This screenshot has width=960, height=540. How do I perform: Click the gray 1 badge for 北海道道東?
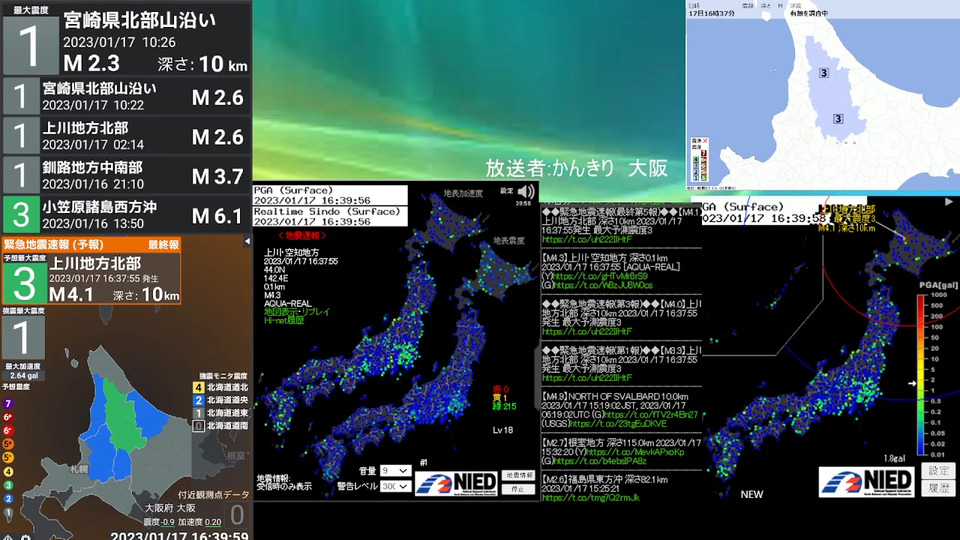198,413
